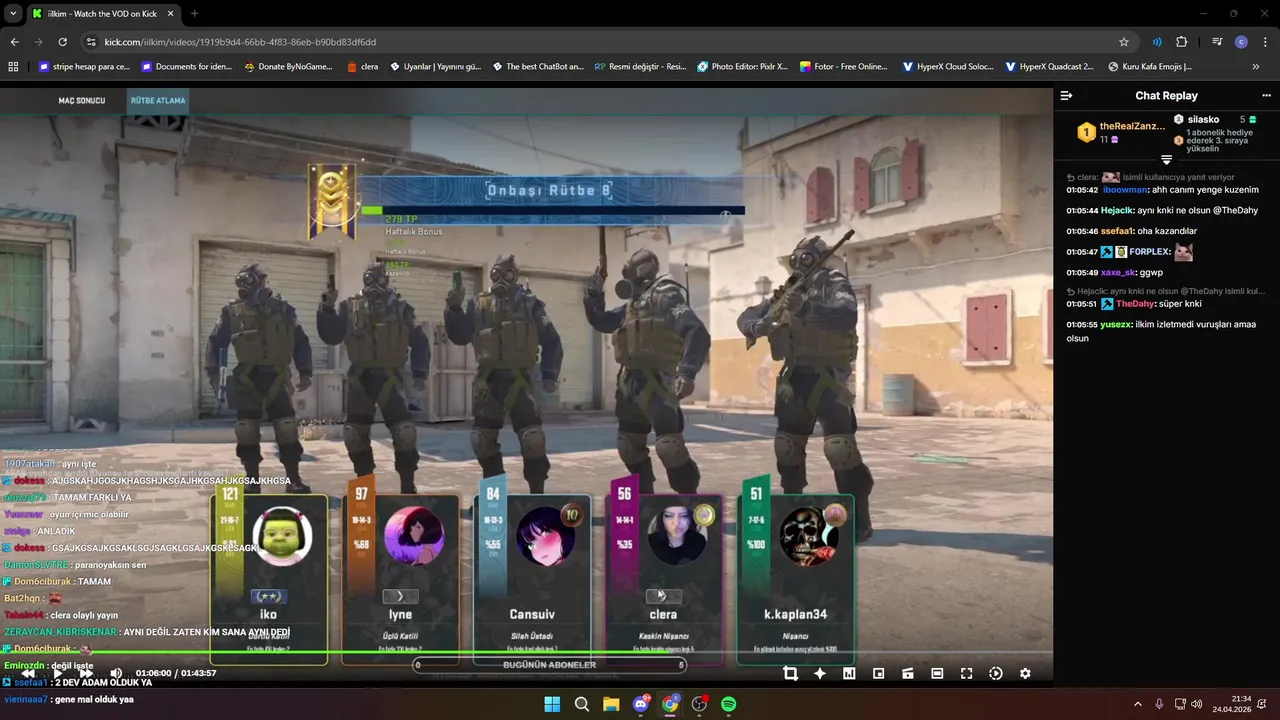This screenshot has width=1280, height=720.
Task: View site information icon in address bar
Action: pos(91,42)
